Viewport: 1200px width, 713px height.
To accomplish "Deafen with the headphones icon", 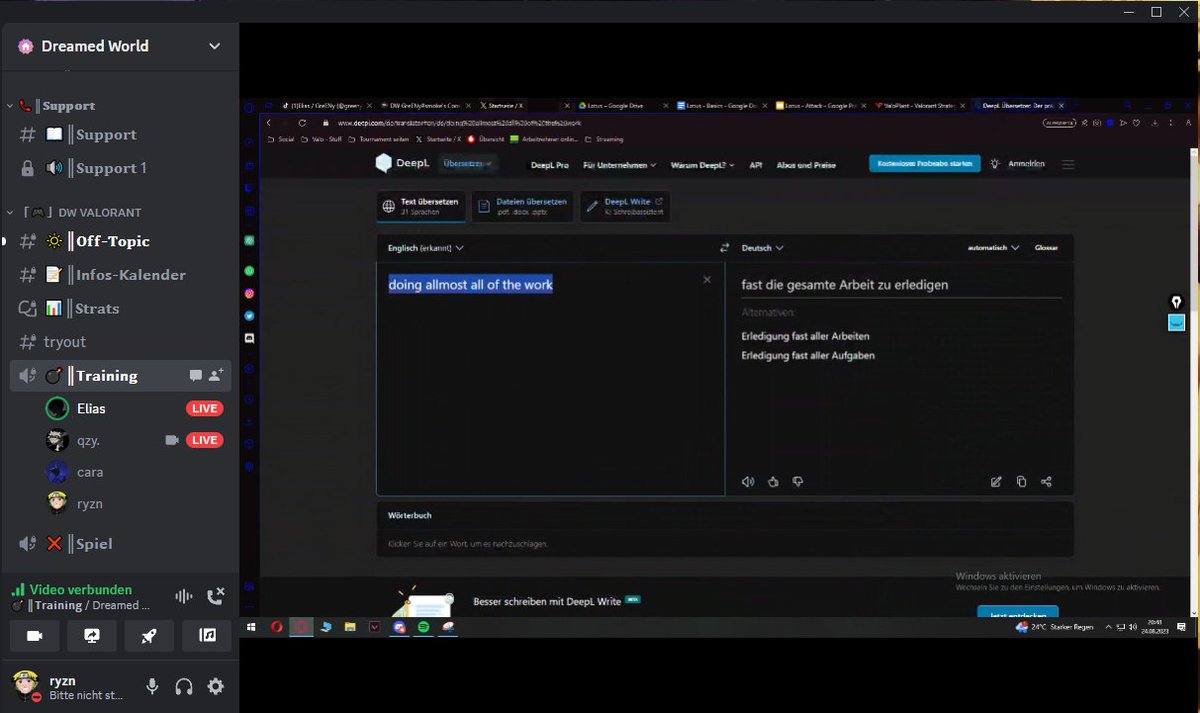I will tap(184, 686).
